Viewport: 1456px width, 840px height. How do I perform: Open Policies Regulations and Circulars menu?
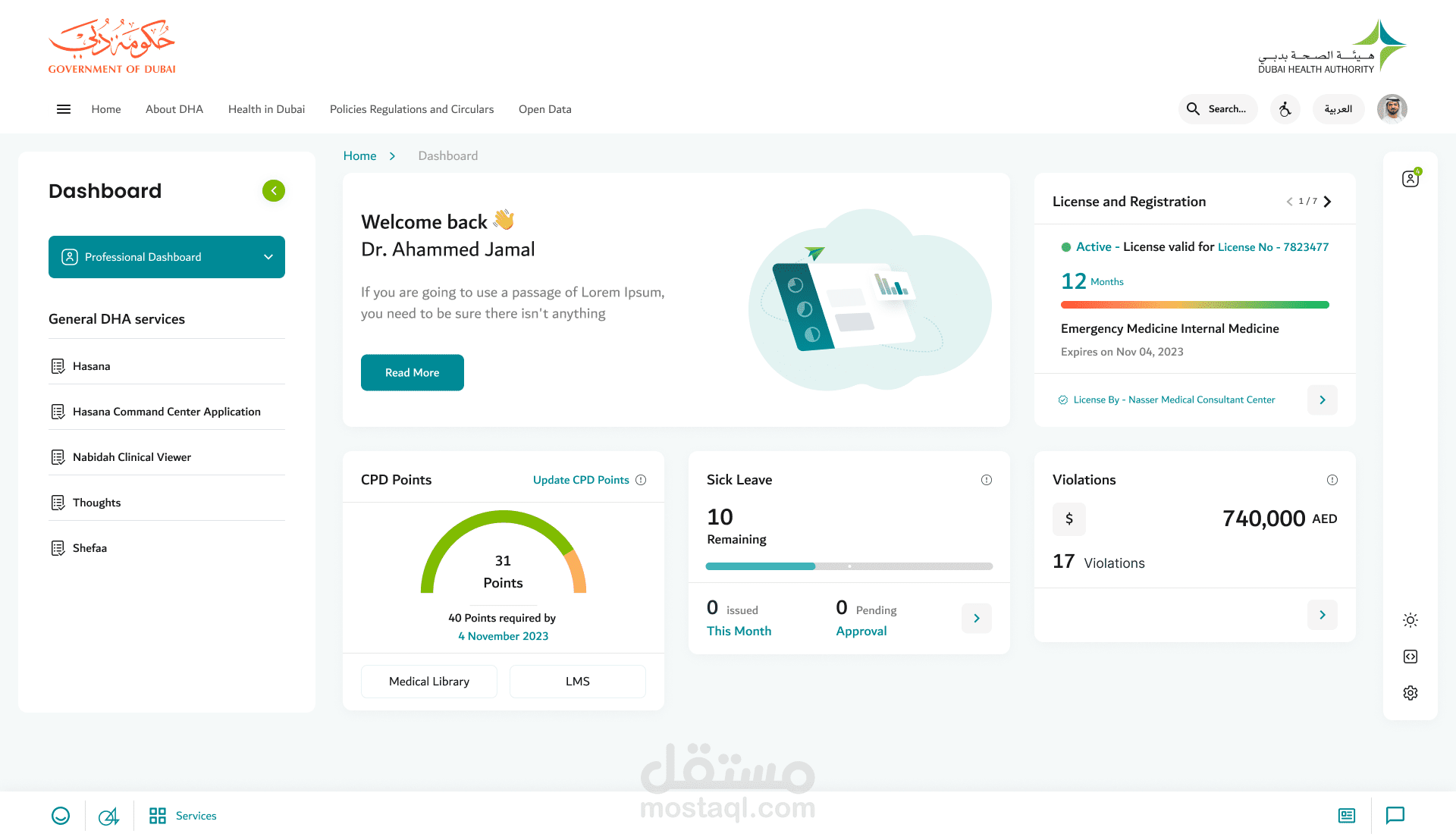click(x=411, y=109)
